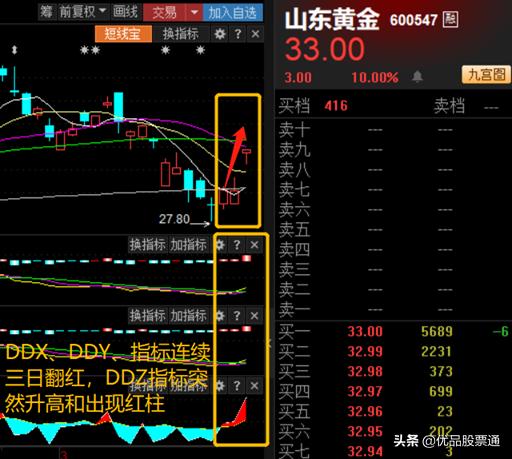Viewport: 512px width, 459px height.
Task: Click the price alert bell icon
Action: click(x=417, y=77)
